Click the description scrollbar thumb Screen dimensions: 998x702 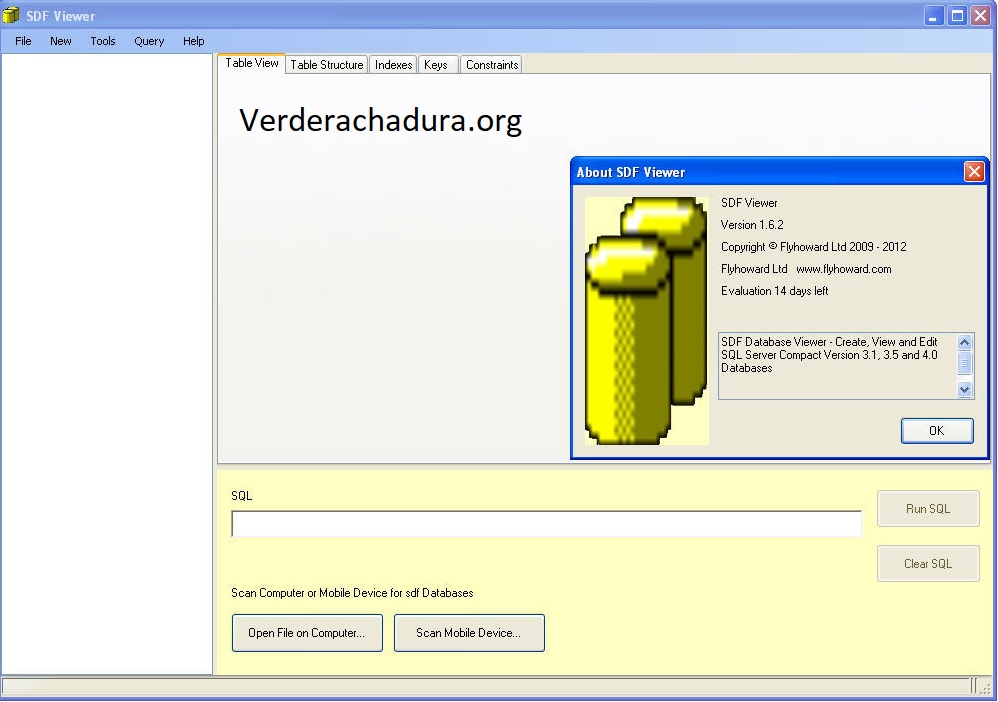[964, 363]
